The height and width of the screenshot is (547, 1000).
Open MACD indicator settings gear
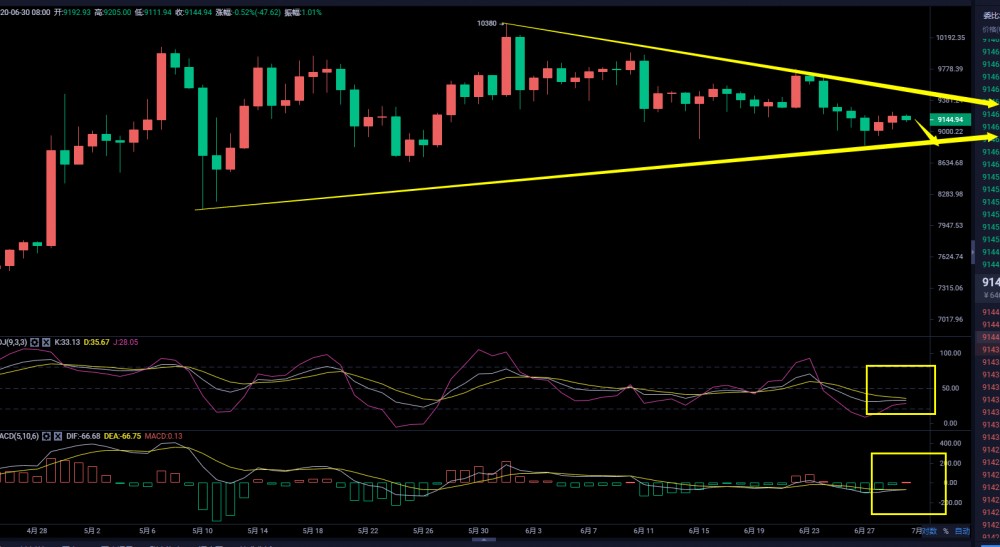point(48,436)
